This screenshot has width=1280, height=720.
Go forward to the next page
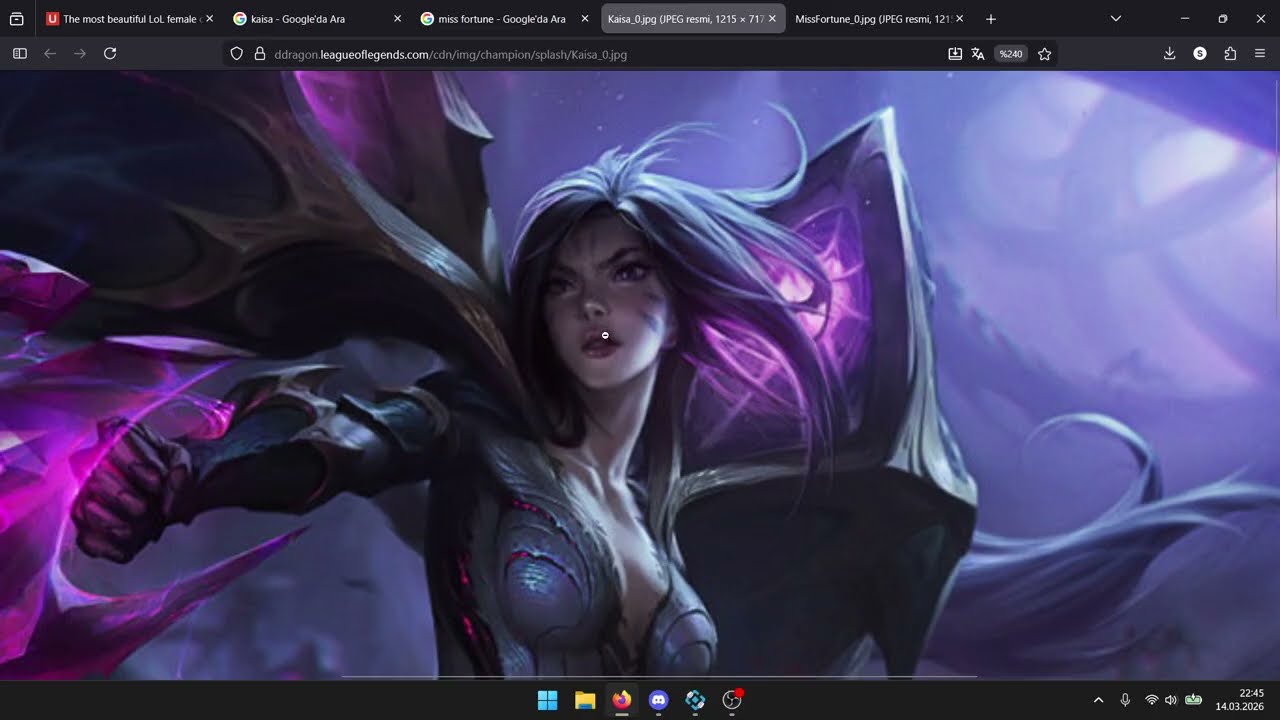coord(80,54)
